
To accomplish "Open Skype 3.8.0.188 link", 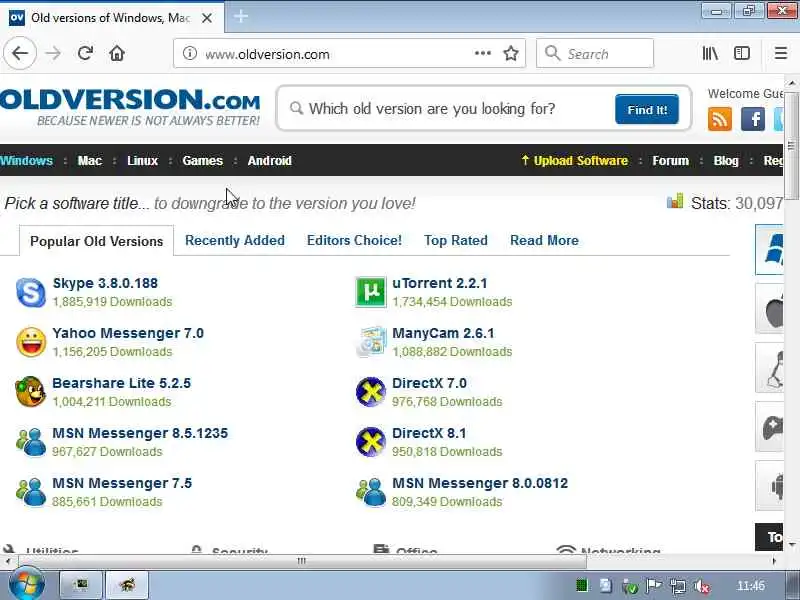I will pyautogui.click(x=105, y=283).
